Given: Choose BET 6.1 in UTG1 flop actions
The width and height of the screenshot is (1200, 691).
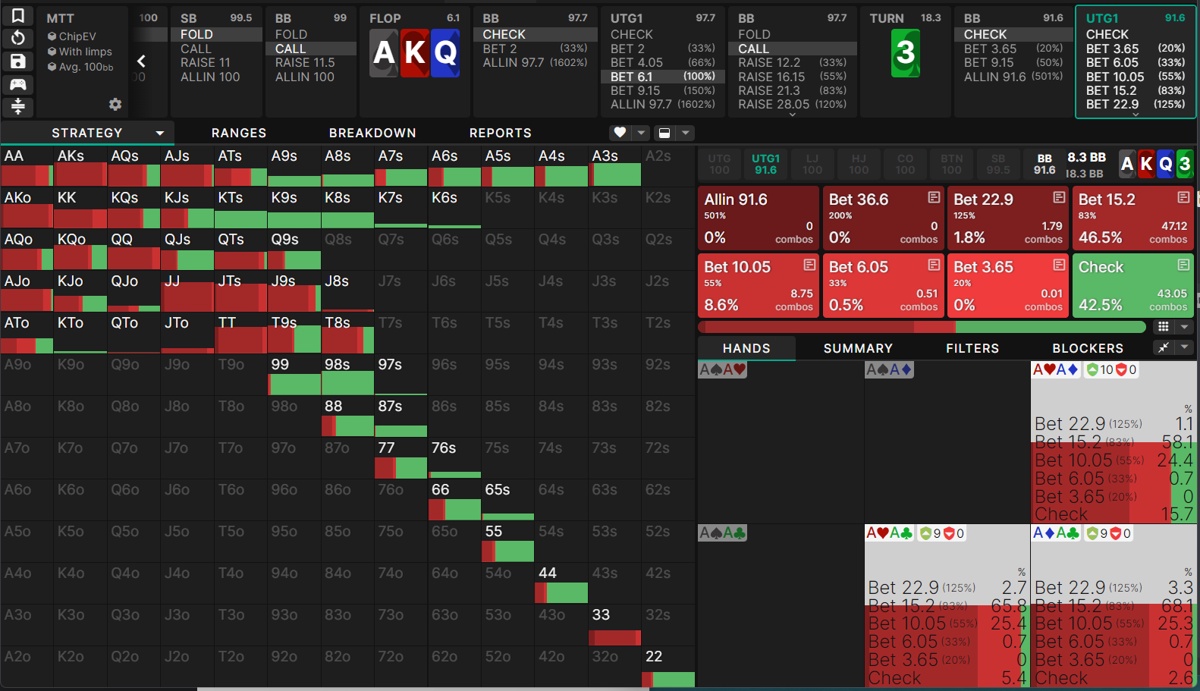Looking at the screenshot, I should (x=660, y=76).
